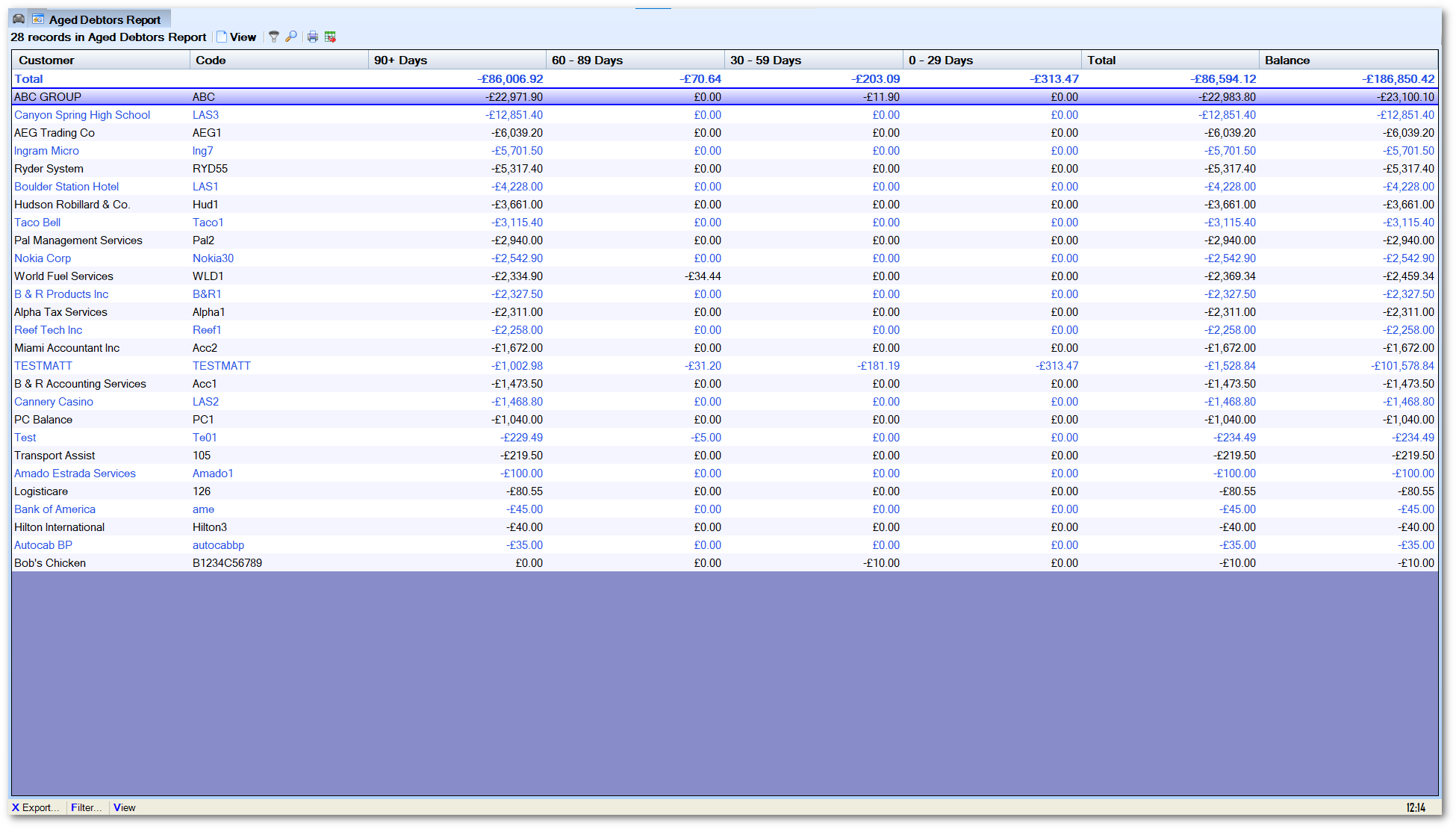The image size is (1456, 829).
Task: Click TESTMATT 0-29 Days -£313.47 cell
Action: point(1057,366)
